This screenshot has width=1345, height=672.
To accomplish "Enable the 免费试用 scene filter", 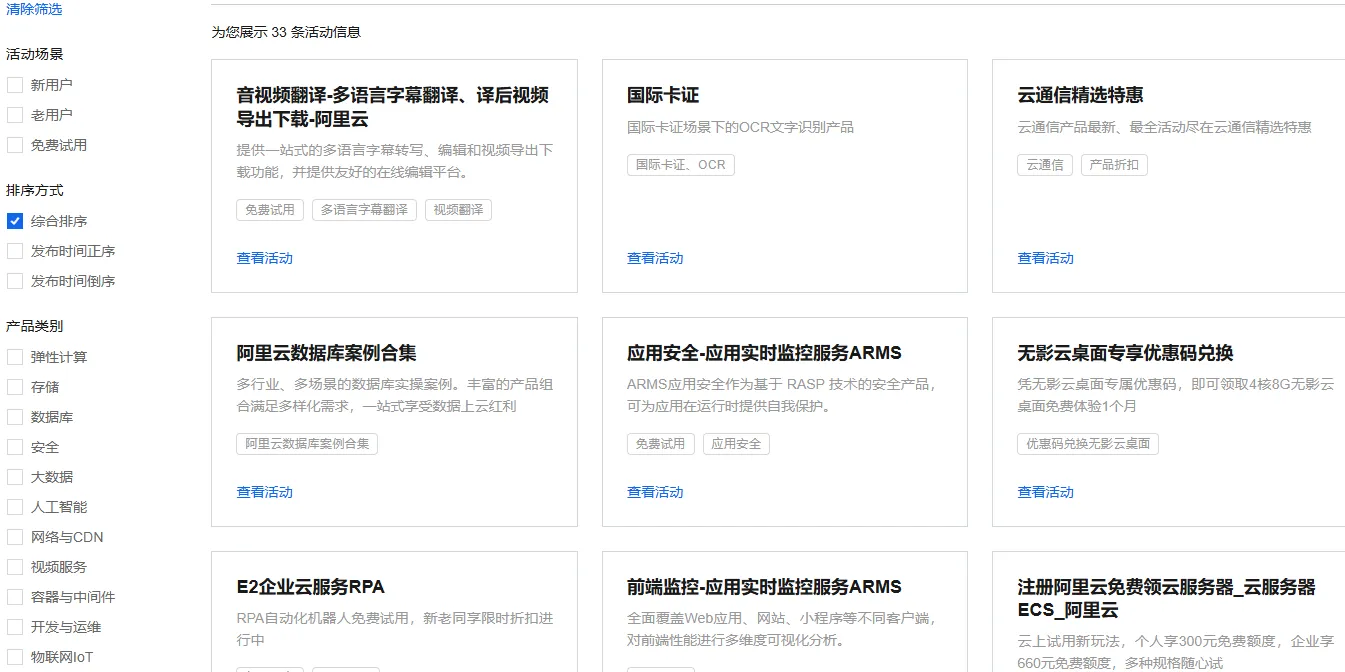I will 14,144.
